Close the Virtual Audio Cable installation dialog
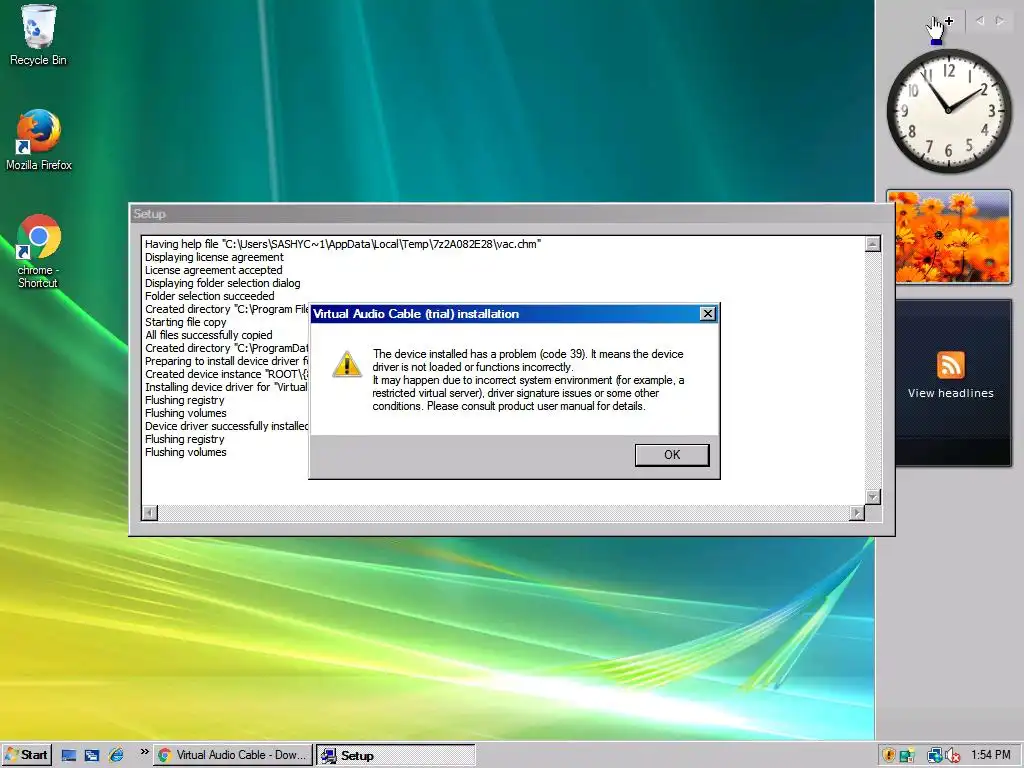The width and height of the screenshot is (1024, 768). (707, 314)
